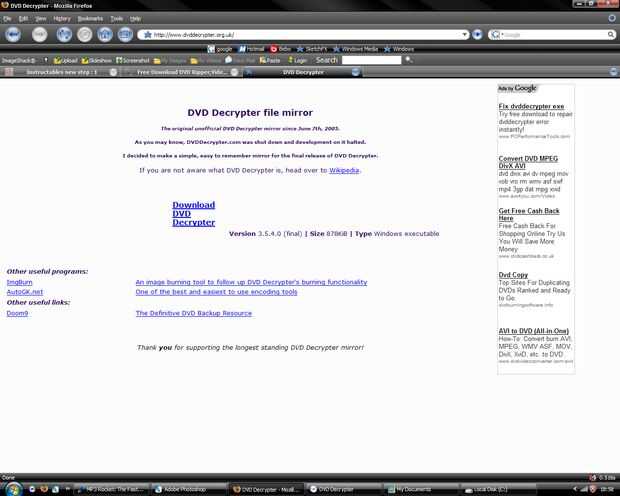This screenshot has width=620, height=496.
Task: Open the Get Free Cash Back Here ad
Action: coord(529,214)
